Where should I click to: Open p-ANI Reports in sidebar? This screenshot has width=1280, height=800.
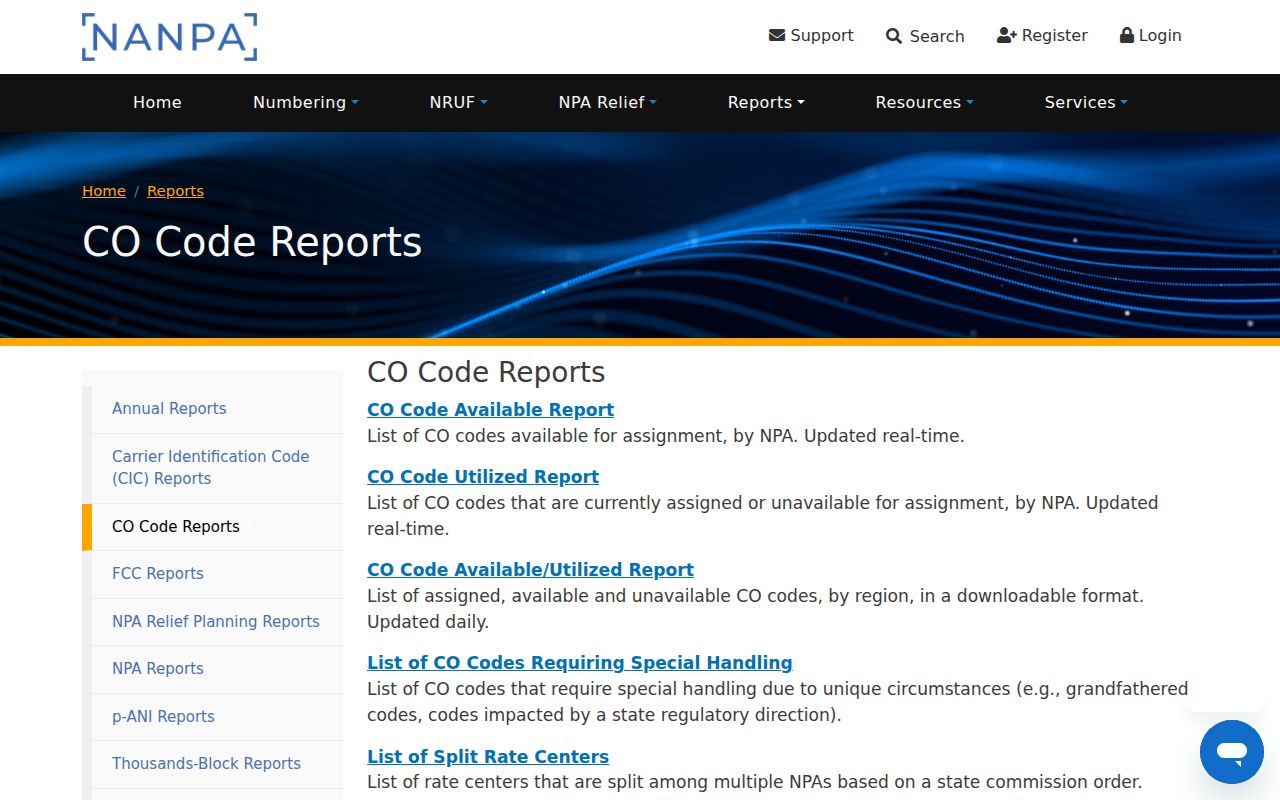pyautogui.click(x=217, y=717)
